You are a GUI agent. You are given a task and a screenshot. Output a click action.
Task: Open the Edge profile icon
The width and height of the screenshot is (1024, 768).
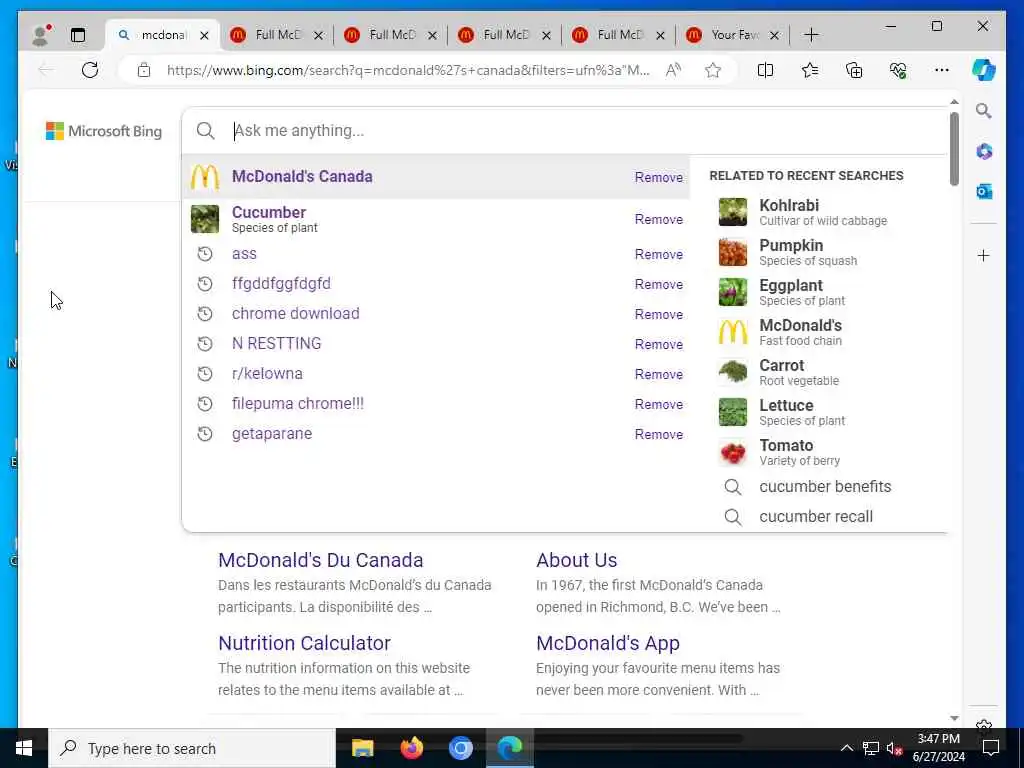[40, 35]
